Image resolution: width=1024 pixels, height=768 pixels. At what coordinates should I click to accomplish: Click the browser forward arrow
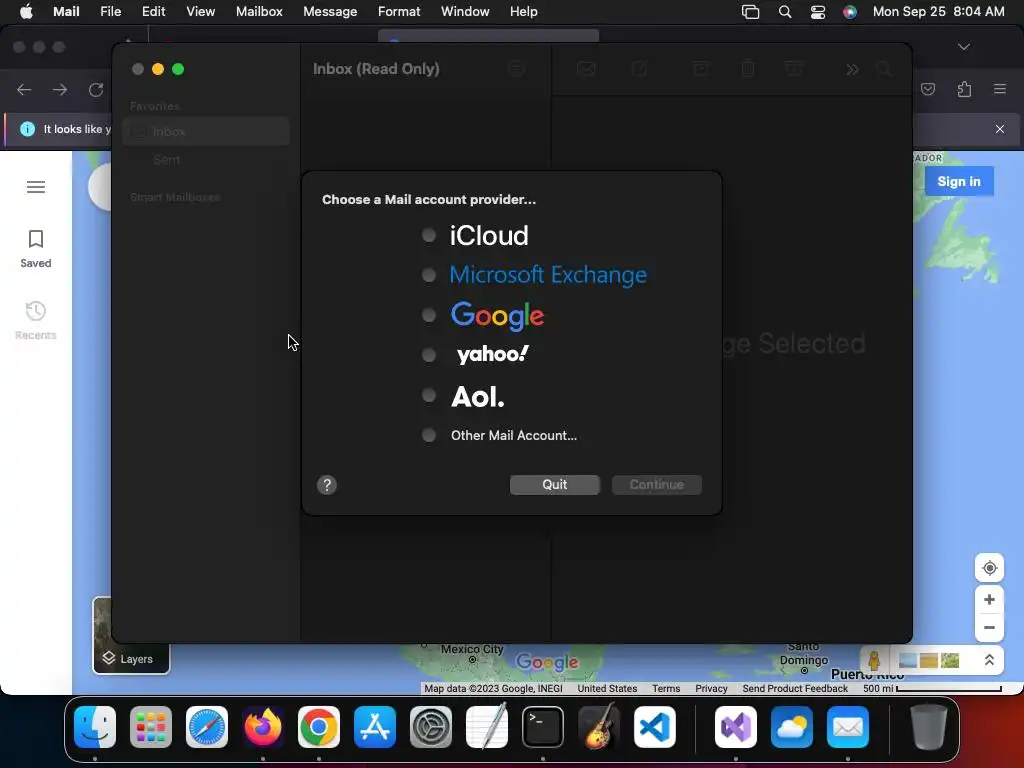click(x=60, y=89)
